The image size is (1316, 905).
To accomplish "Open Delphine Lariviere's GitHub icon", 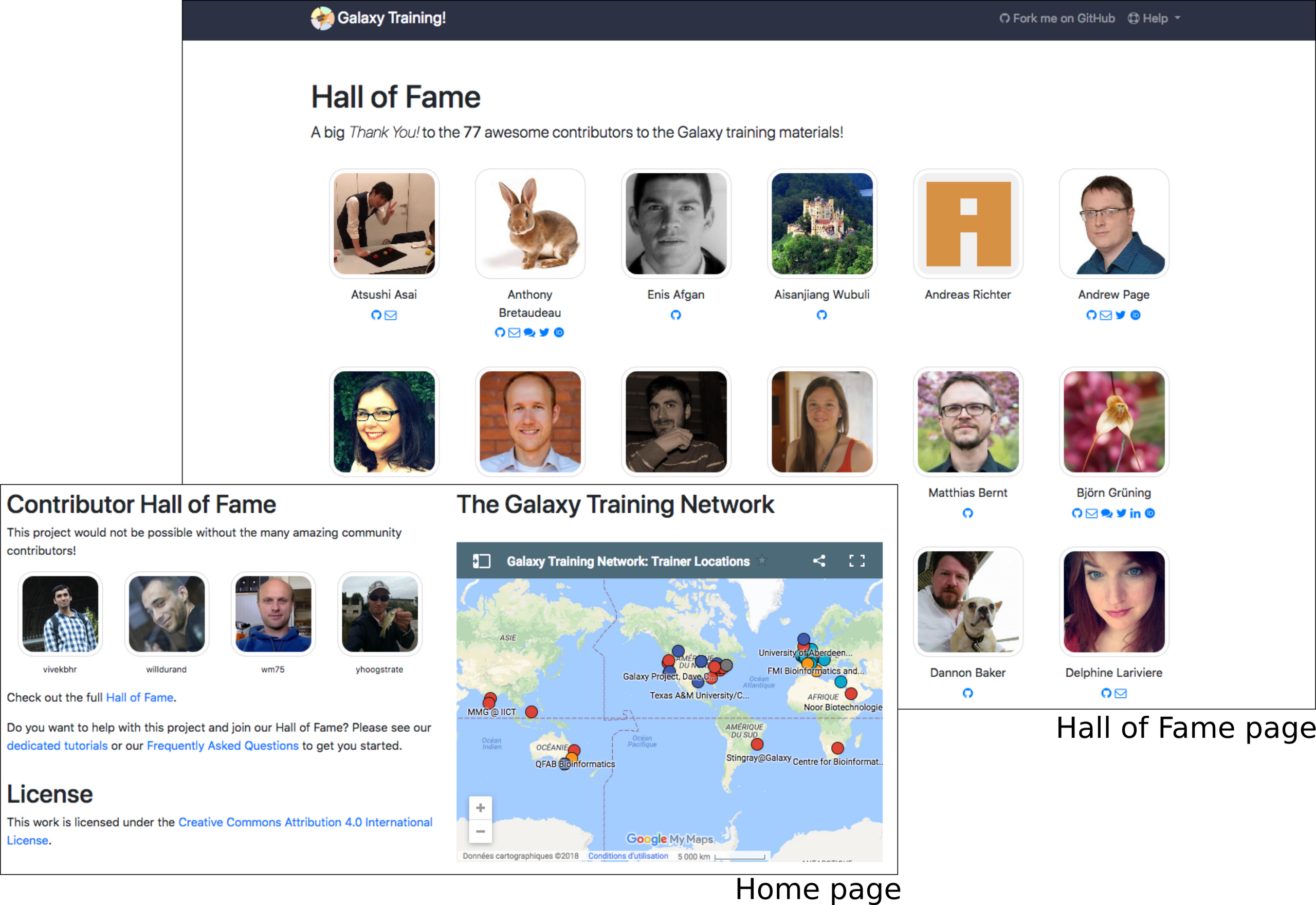I will pos(1106,693).
